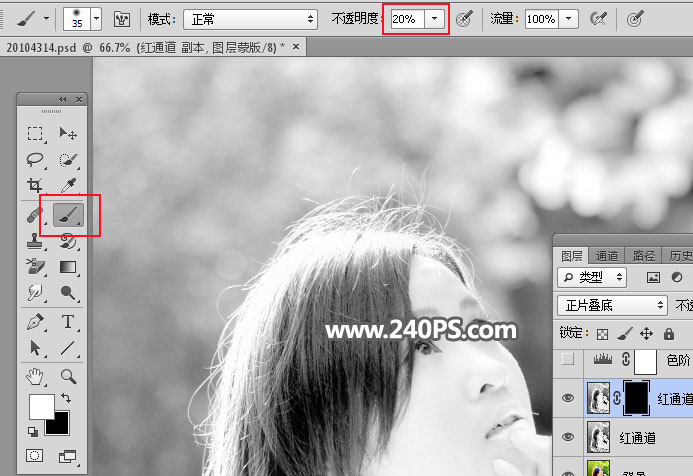Select the 红通道 layer thumbnail

click(598, 437)
